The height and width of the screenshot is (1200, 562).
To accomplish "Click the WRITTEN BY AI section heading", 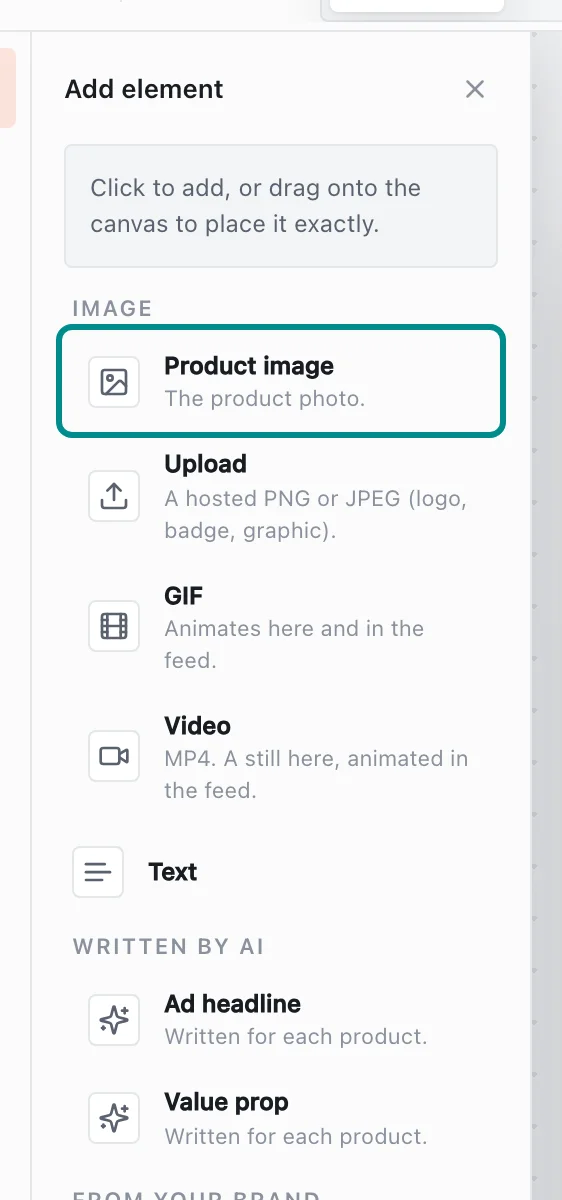I will 169,946.
